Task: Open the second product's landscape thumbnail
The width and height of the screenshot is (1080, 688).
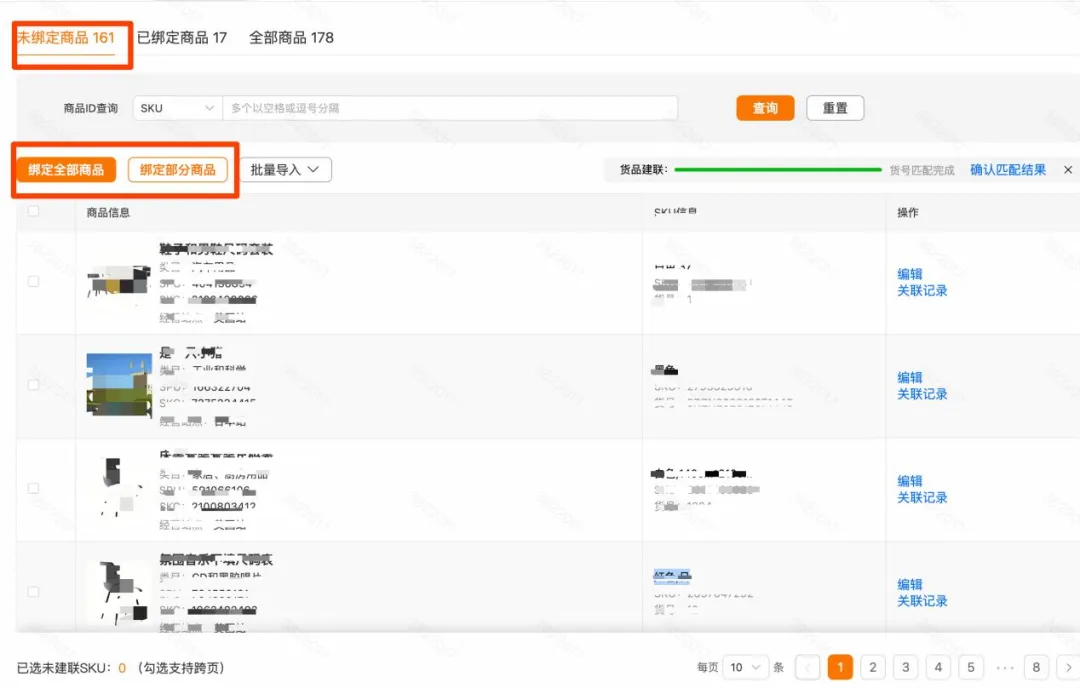Action: (x=119, y=385)
